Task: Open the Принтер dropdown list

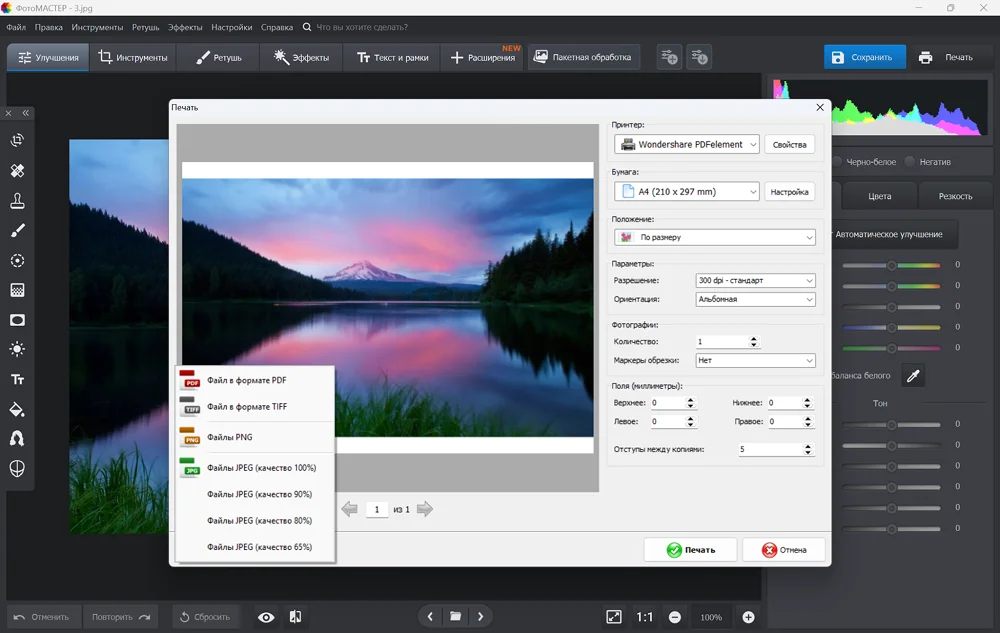Action: 687,144
